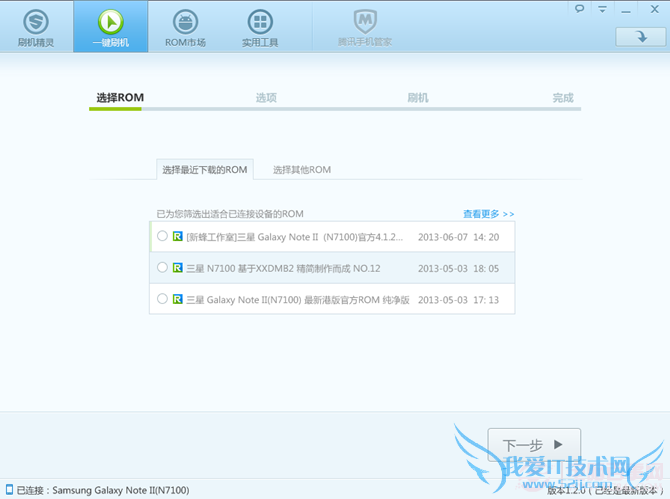Click the 三星 N7100 基于XXDMB2 ROM name
670x499 pixels.
click(x=283, y=268)
